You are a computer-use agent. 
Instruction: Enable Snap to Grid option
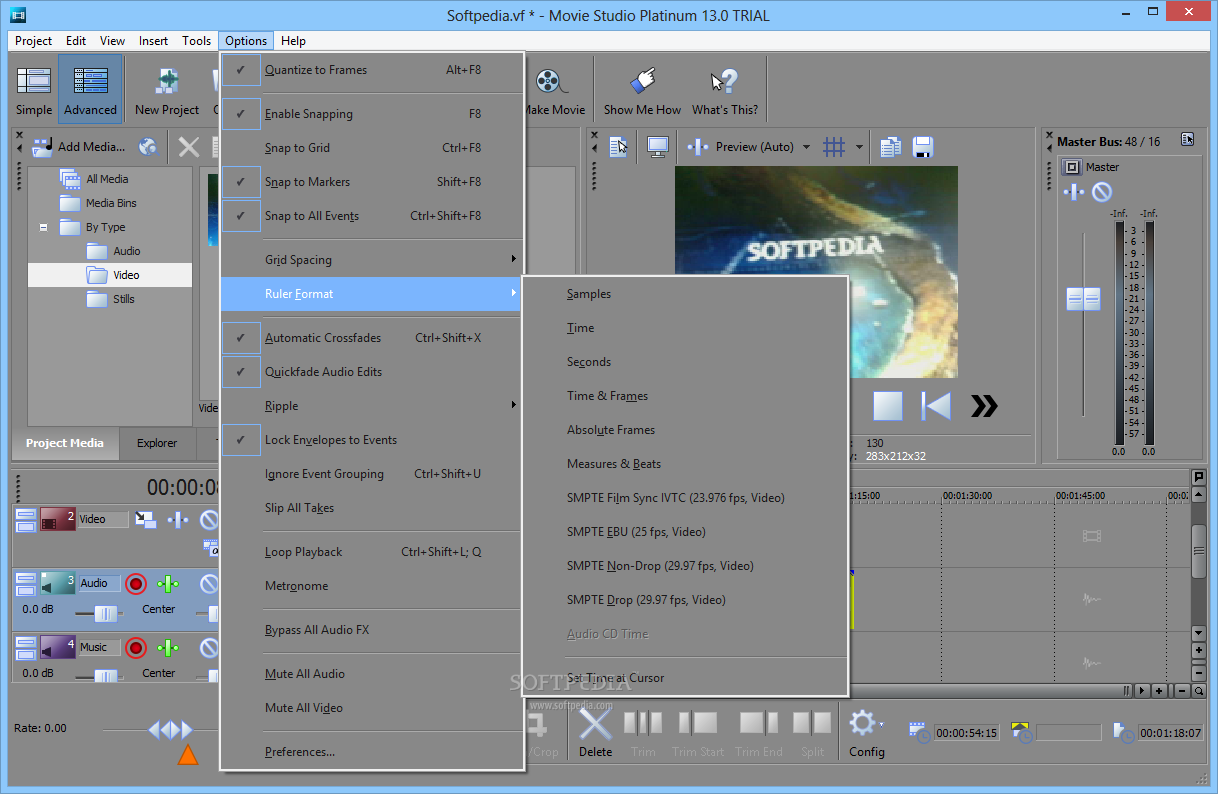click(x=373, y=148)
